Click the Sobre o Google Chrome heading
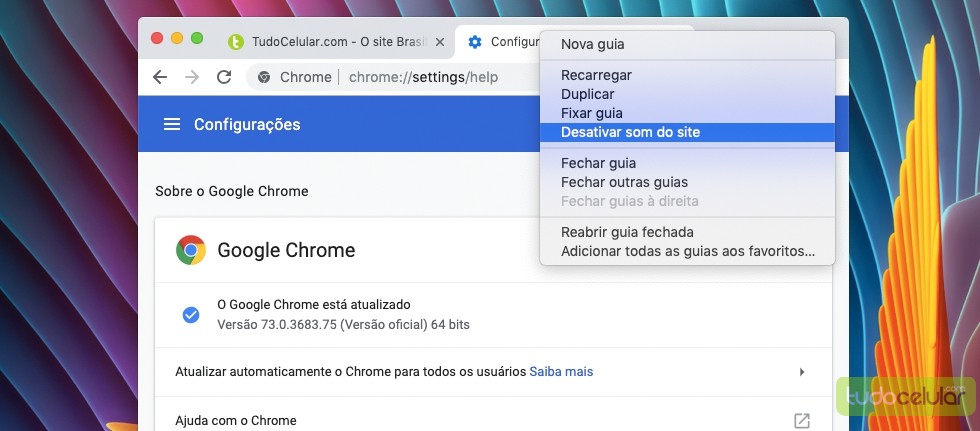980x431 pixels. click(x=232, y=191)
